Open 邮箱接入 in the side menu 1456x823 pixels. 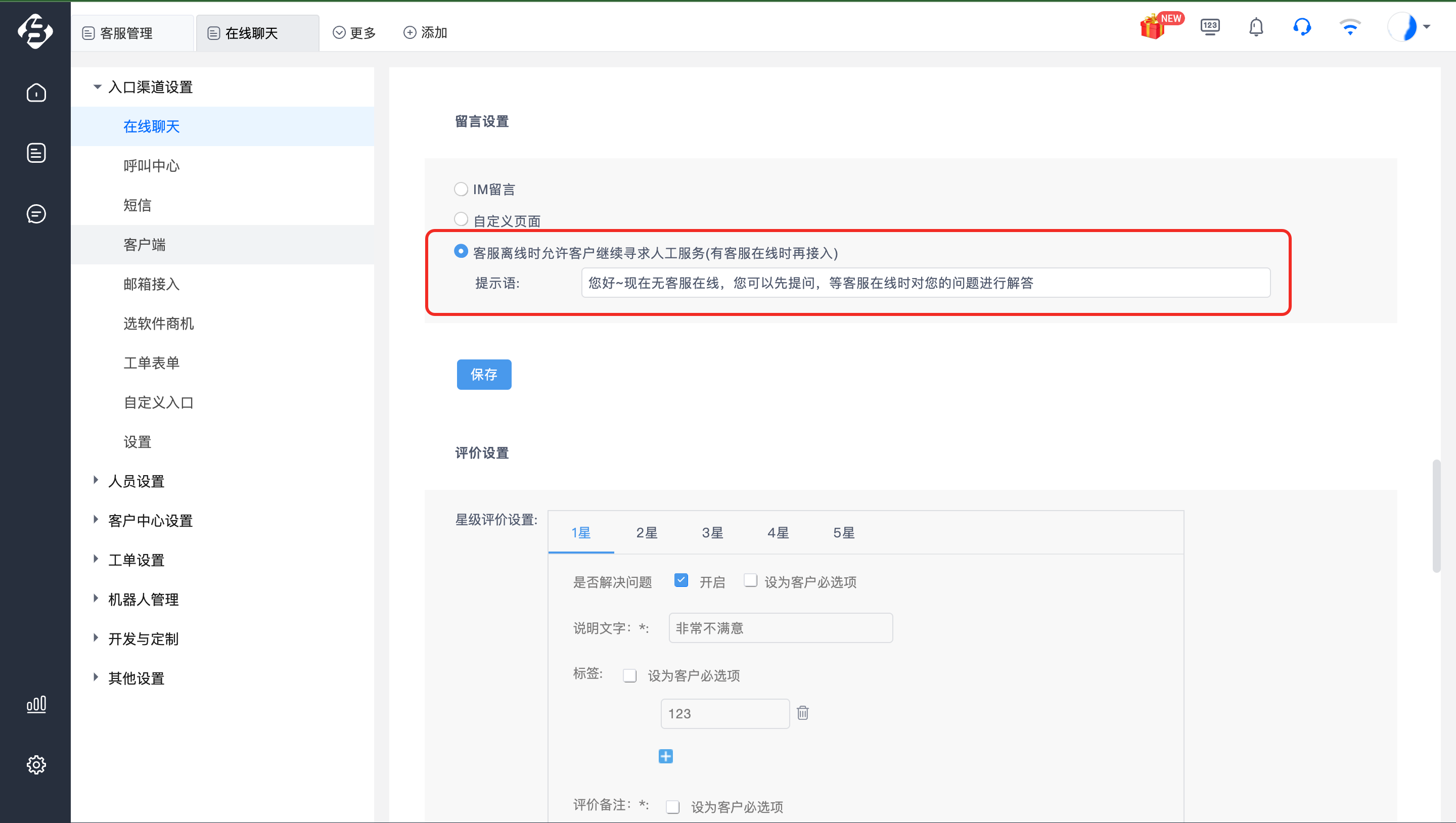point(222,284)
